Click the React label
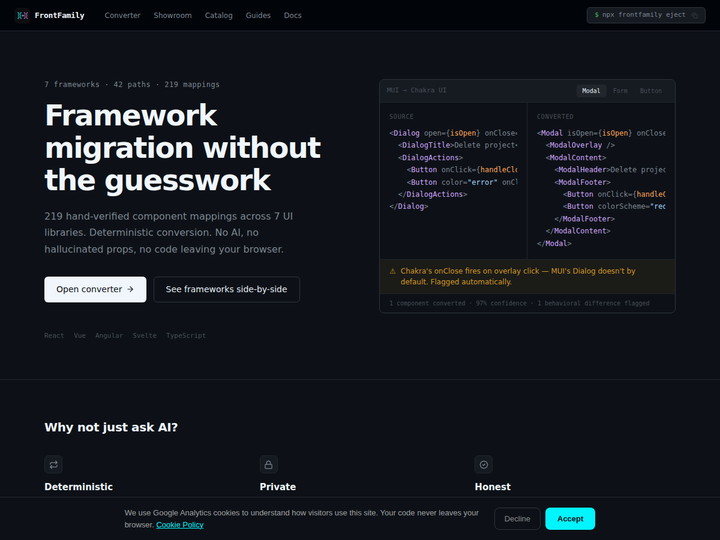The image size is (720, 540). click(54, 336)
